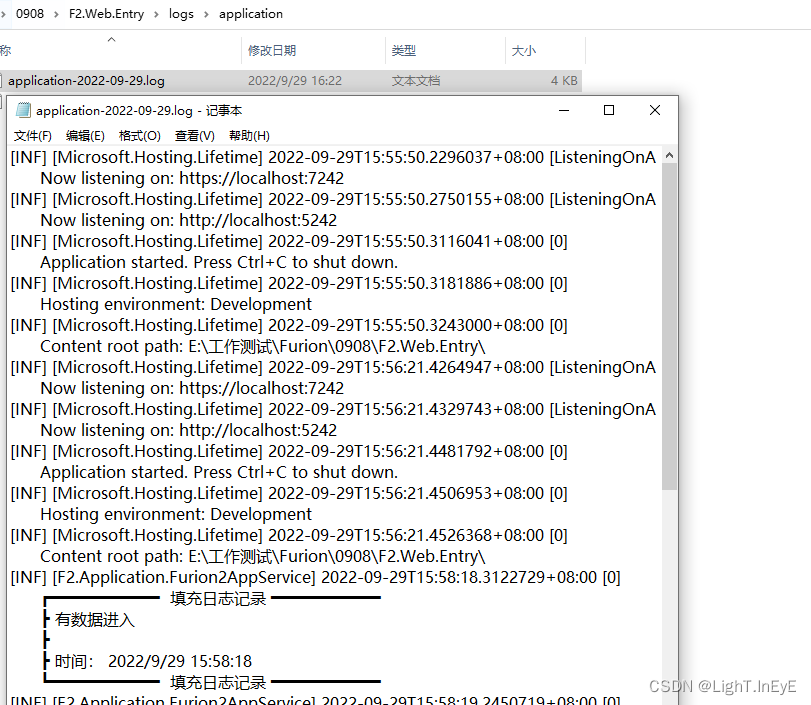This screenshot has height=705, width=811.
Task: Click the Notepad icon in the title bar
Action: [24, 110]
